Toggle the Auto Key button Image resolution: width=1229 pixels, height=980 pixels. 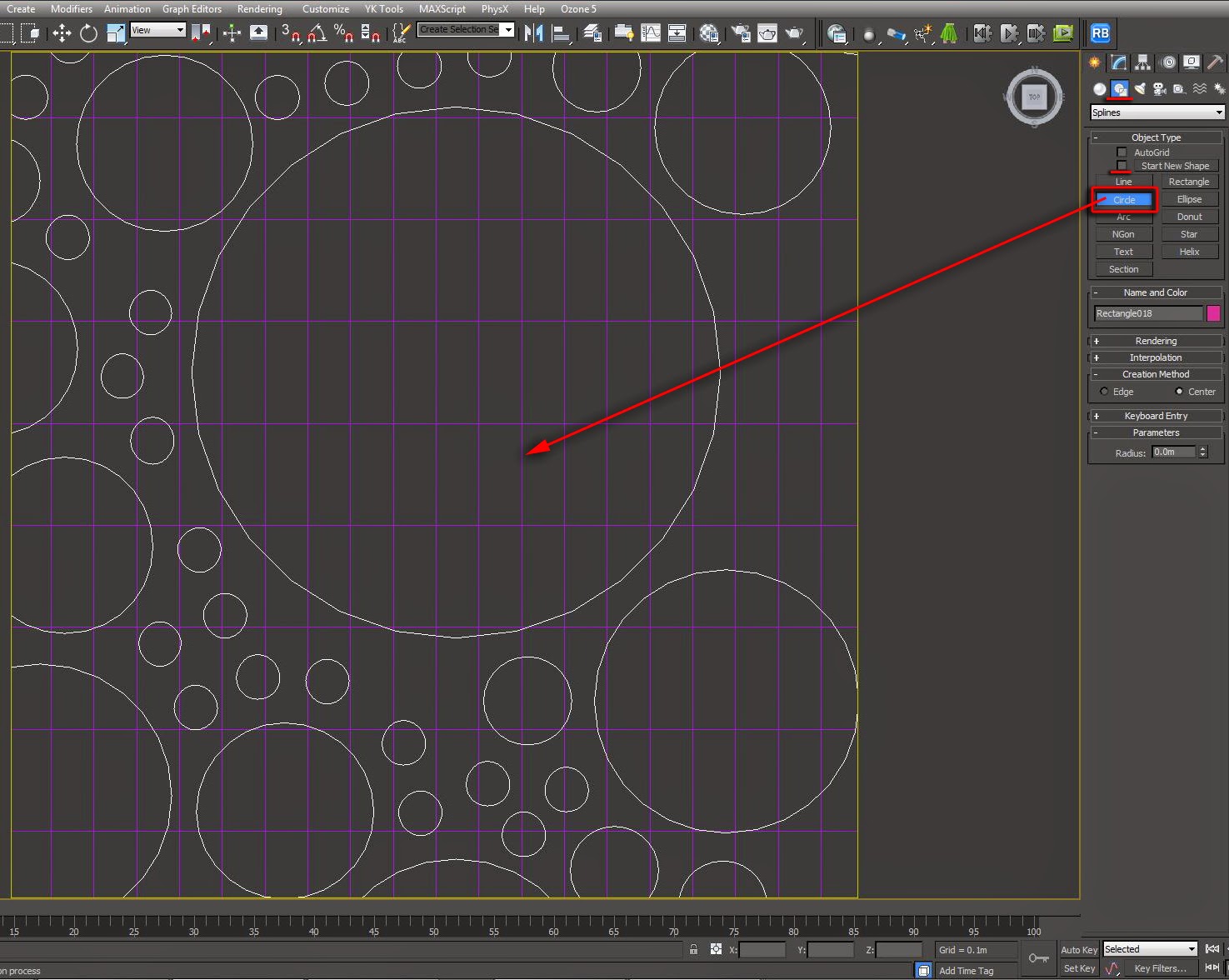click(1079, 950)
